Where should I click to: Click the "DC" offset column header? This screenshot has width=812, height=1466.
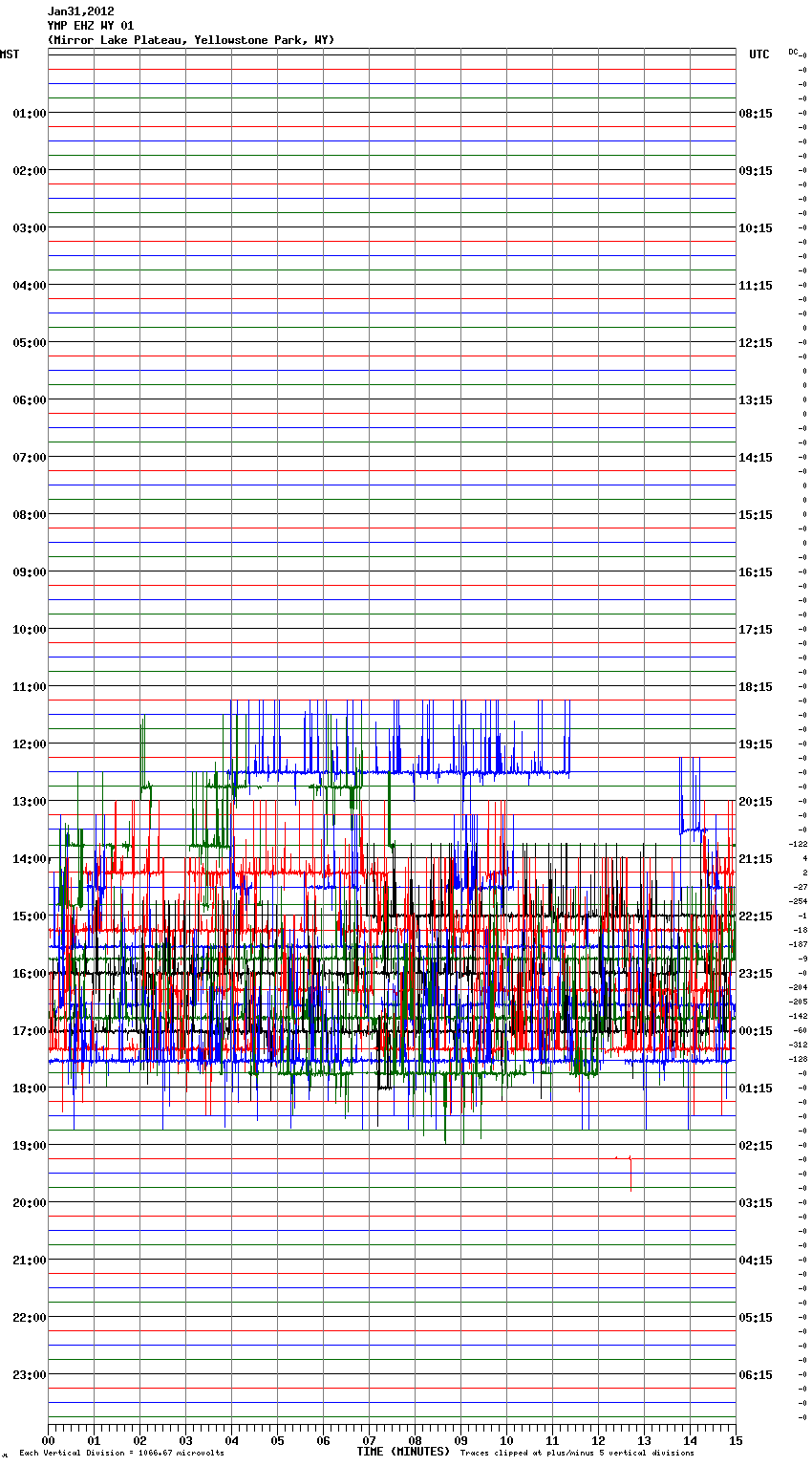point(793,52)
